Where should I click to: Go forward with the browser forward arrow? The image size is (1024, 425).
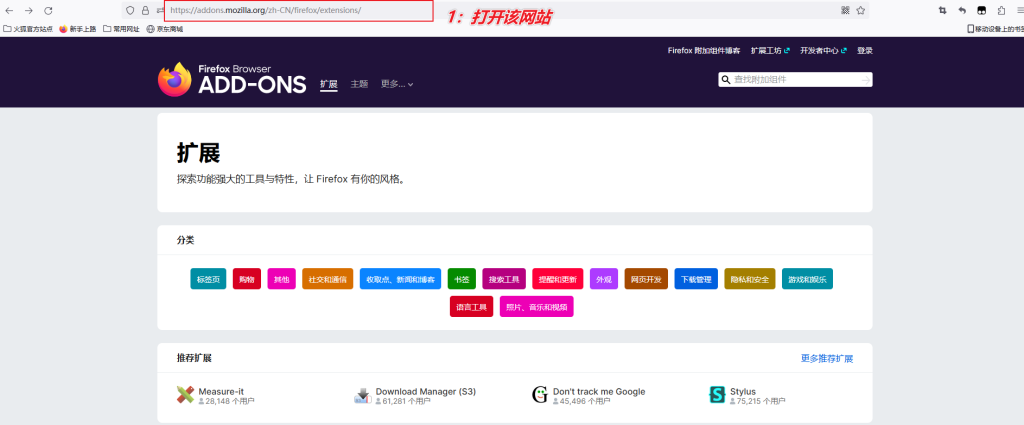(29, 10)
